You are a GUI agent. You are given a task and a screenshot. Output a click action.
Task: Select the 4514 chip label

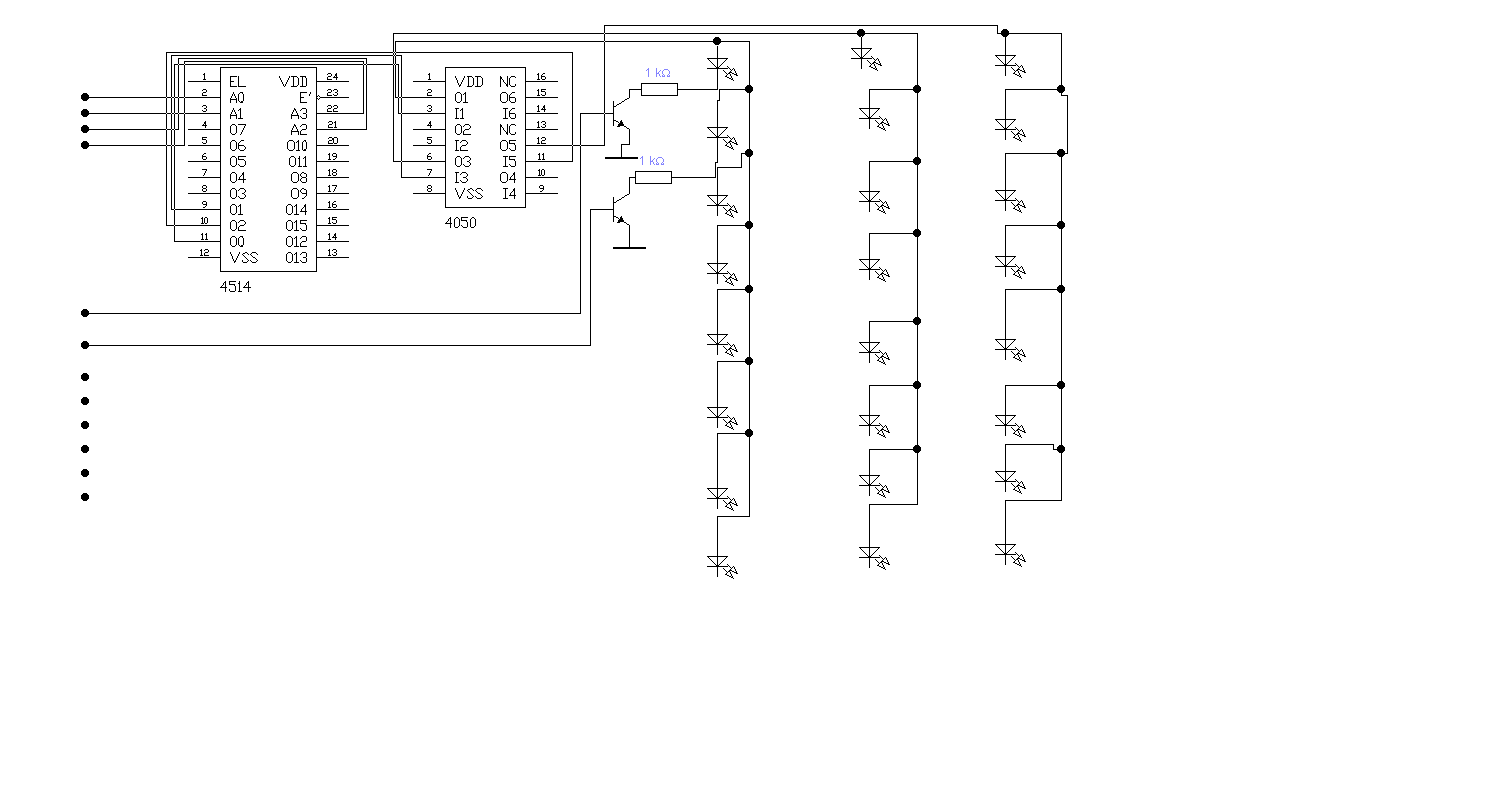(x=236, y=286)
